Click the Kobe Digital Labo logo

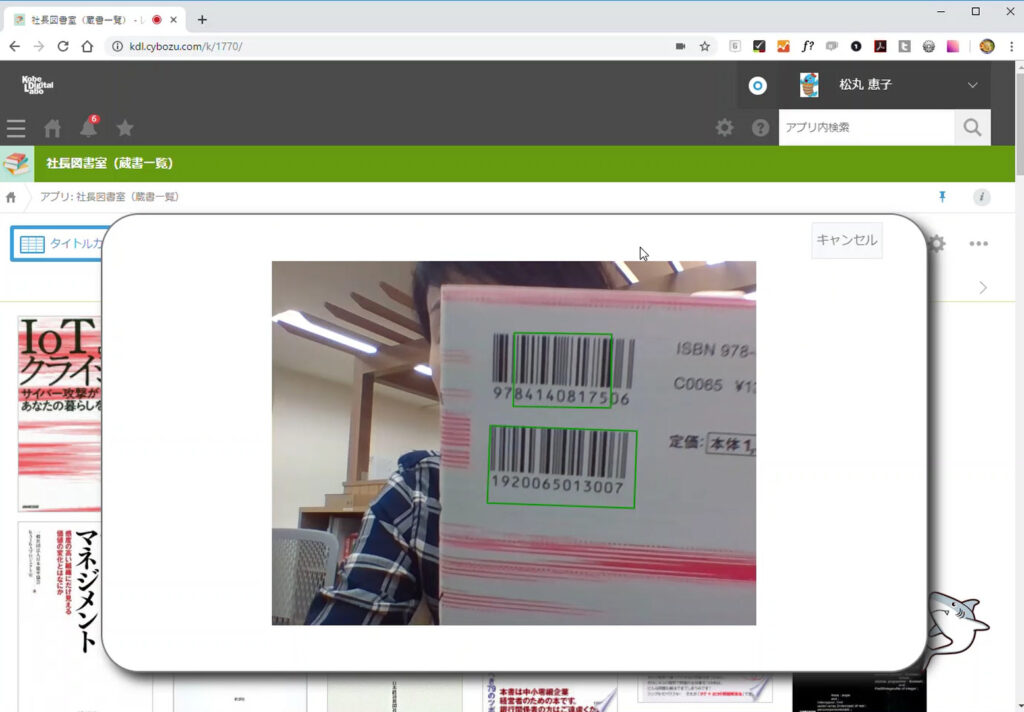pos(37,85)
